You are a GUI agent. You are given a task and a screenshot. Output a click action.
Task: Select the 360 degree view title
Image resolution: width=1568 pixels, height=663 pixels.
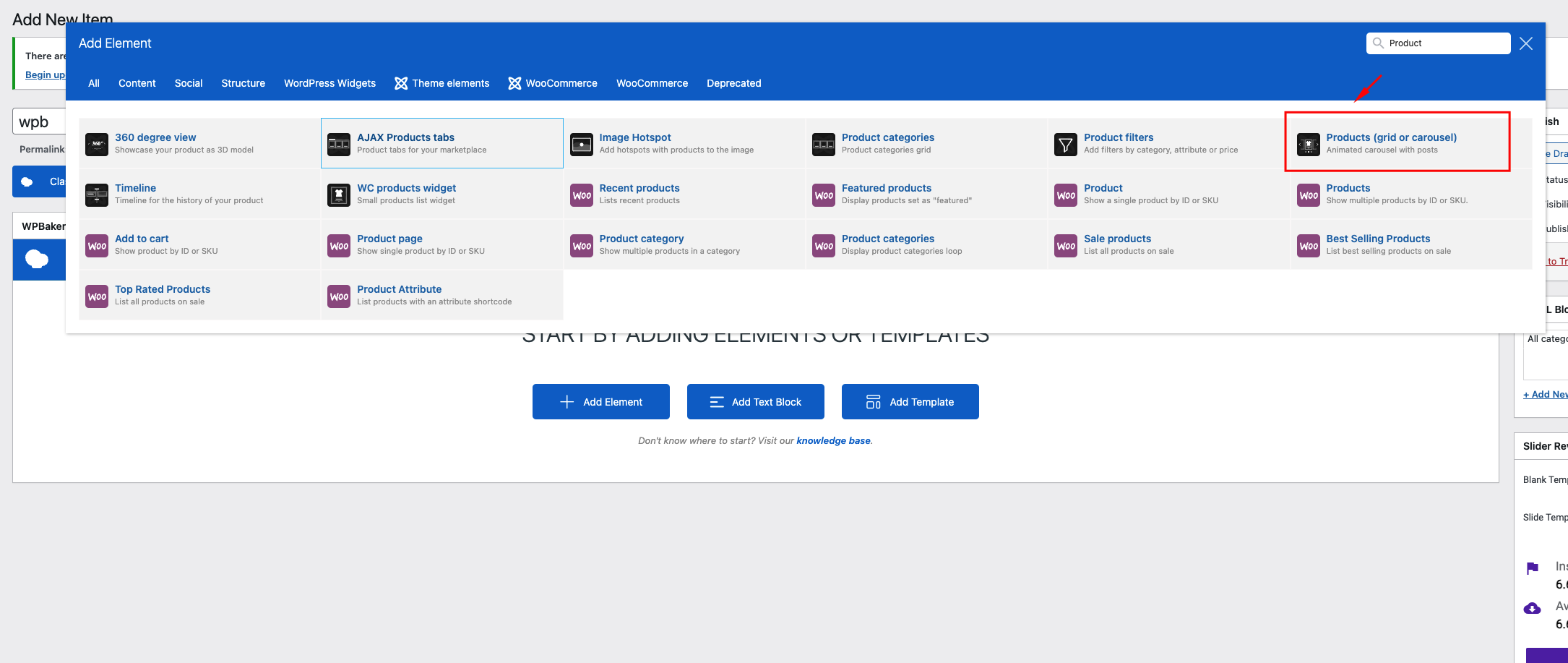tap(155, 137)
